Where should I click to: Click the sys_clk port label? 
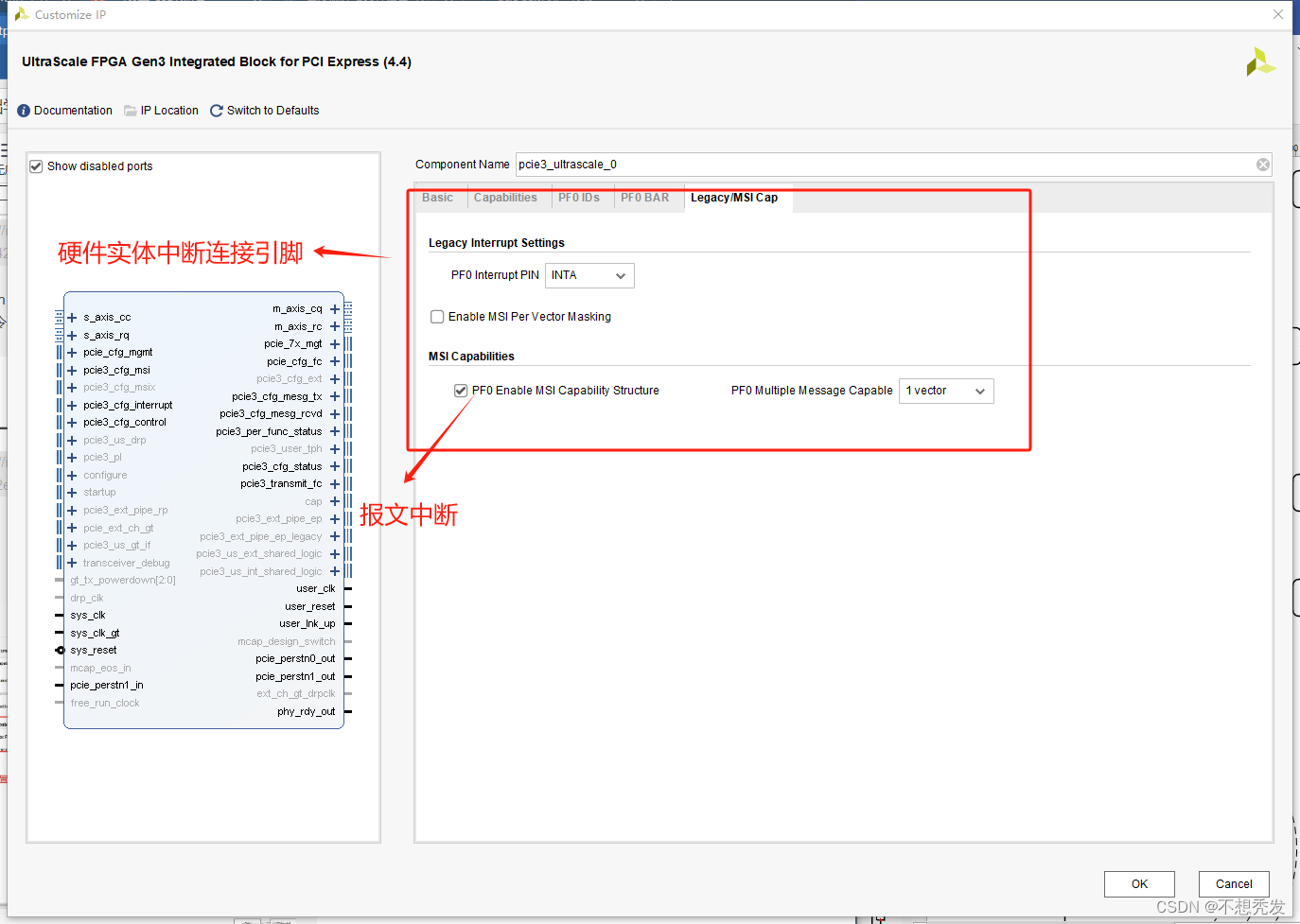pos(88,616)
